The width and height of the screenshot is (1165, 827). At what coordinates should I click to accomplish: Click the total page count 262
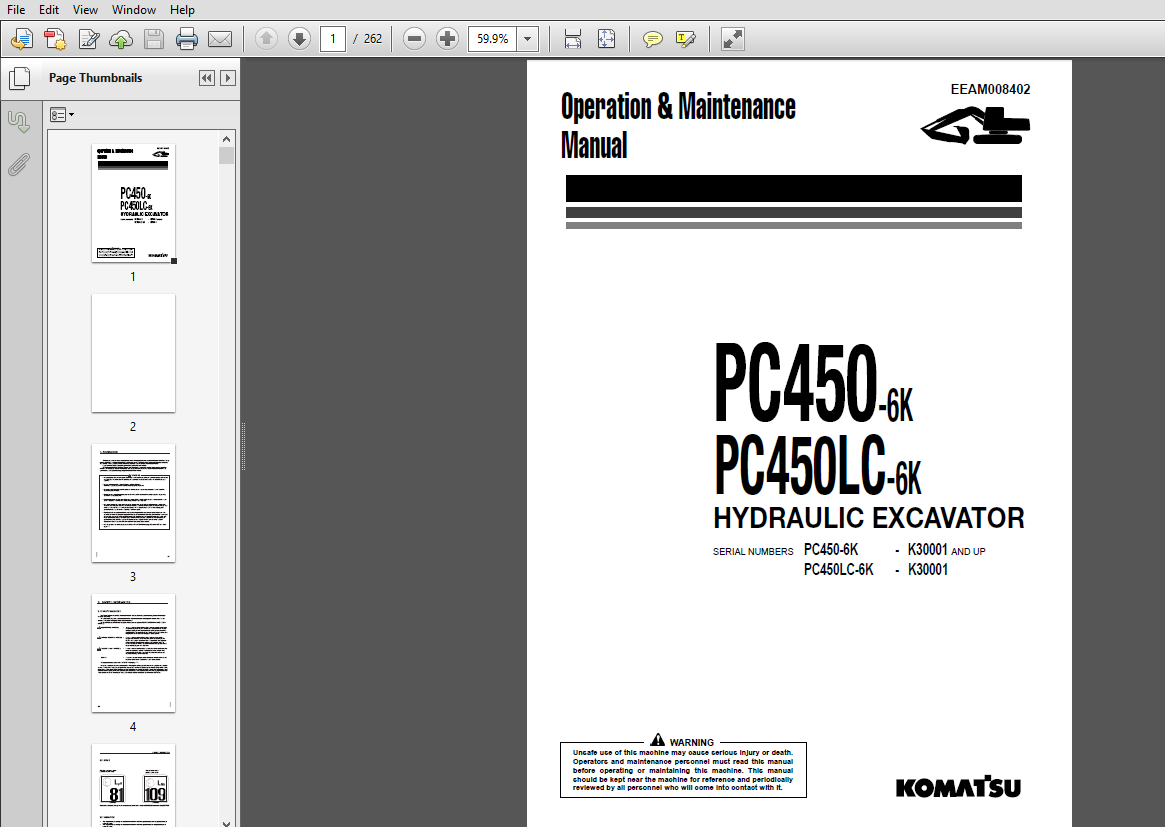tap(373, 39)
